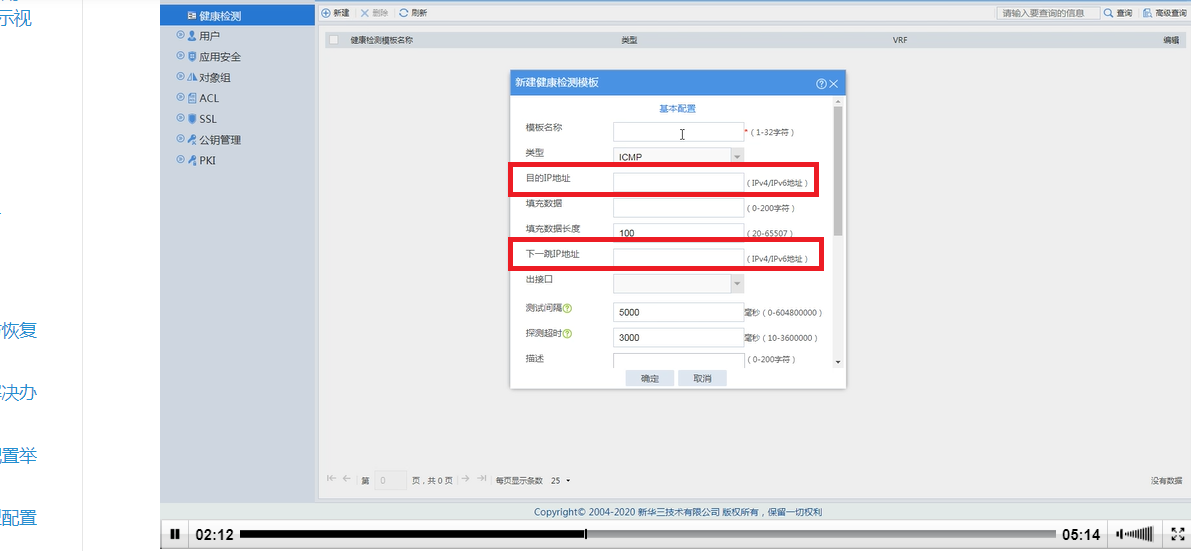Click the video progress bar
Viewport: 1191px width, 551px height.
(x=648, y=534)
